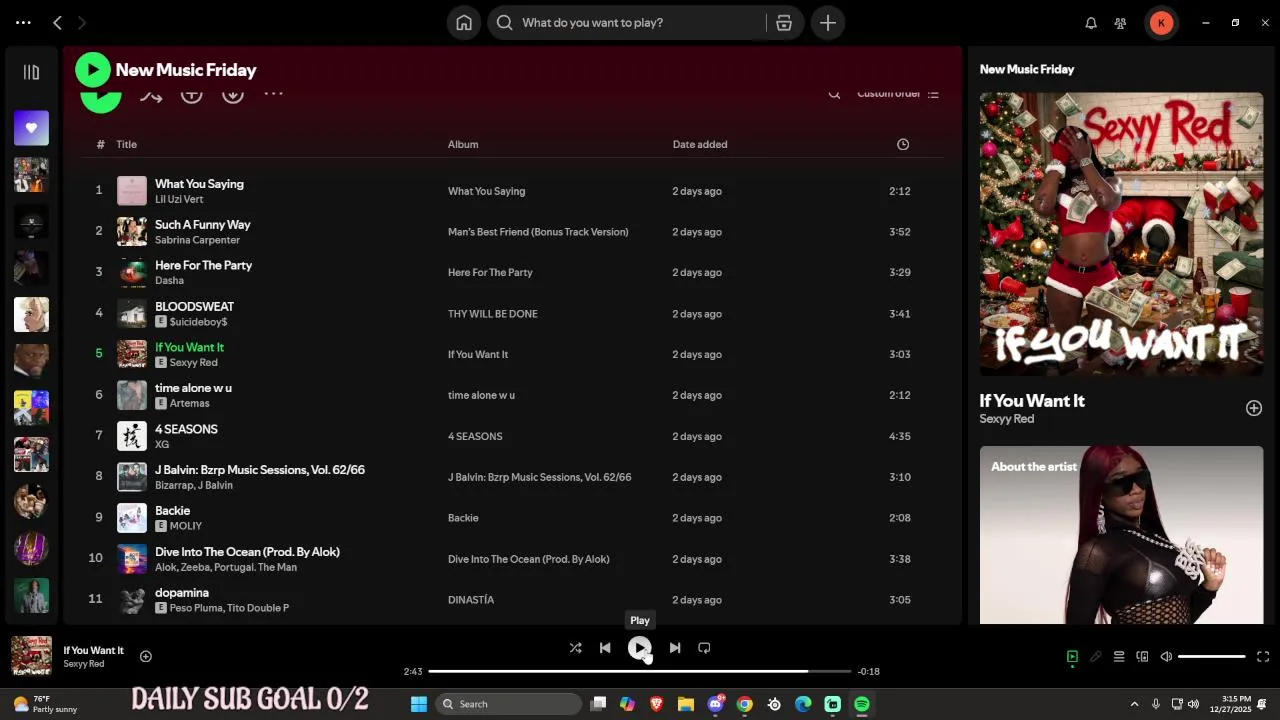This screenshot has width=1280, height=720.
Task: Open the three-dot app menu at top left
Action: [23, 22]
